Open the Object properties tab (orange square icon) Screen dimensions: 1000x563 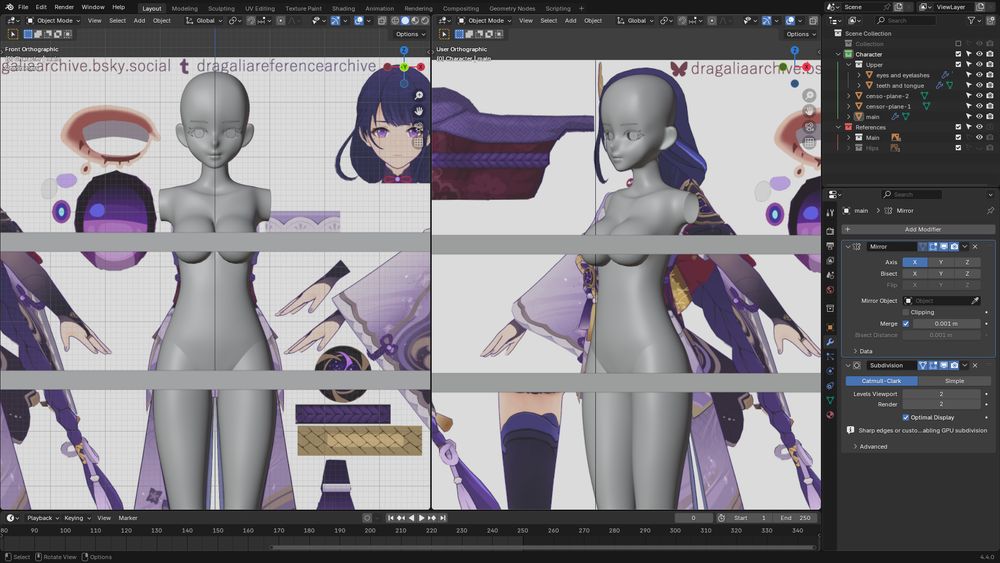coord(830,327)
